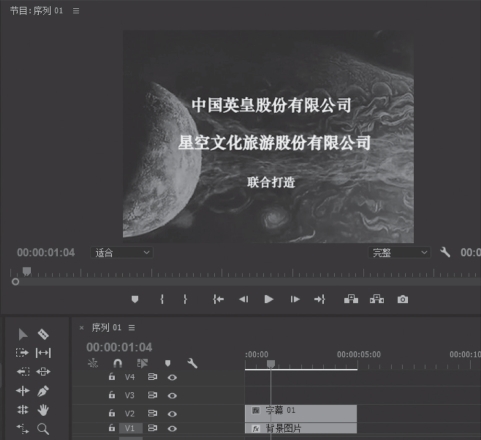The height and width of the screenshot is (440, 481).
Task: Click the Add Marker button in monitor
Action: (x=135, y=299)
